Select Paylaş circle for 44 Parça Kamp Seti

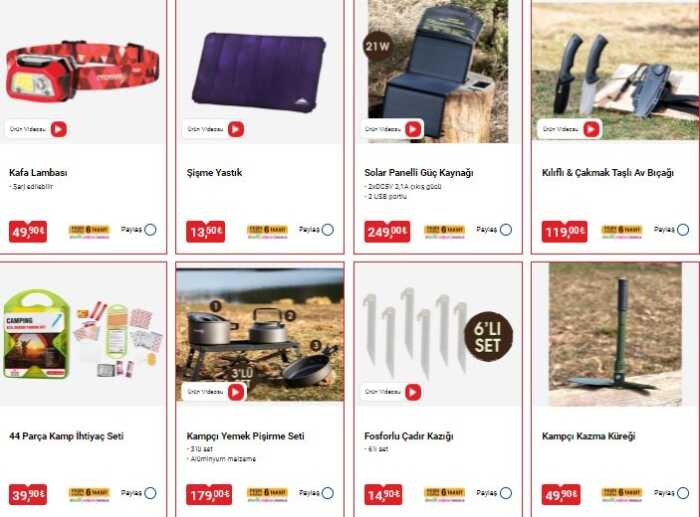pos(150,493)
